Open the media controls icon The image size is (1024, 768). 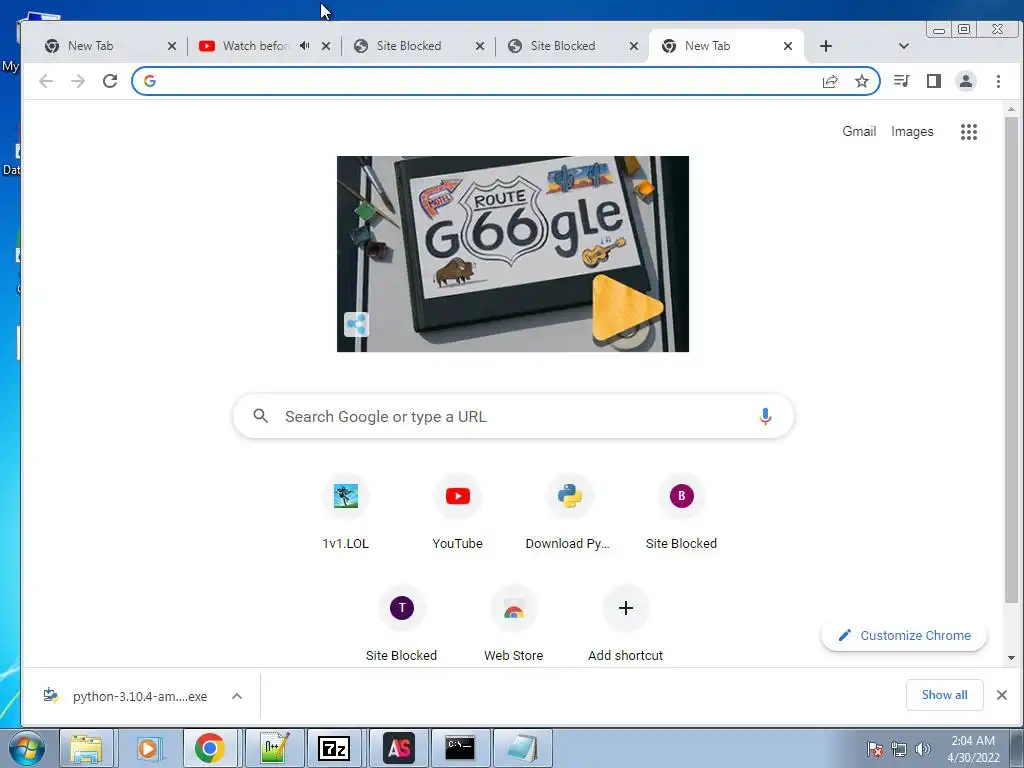[x=902, y=81]
